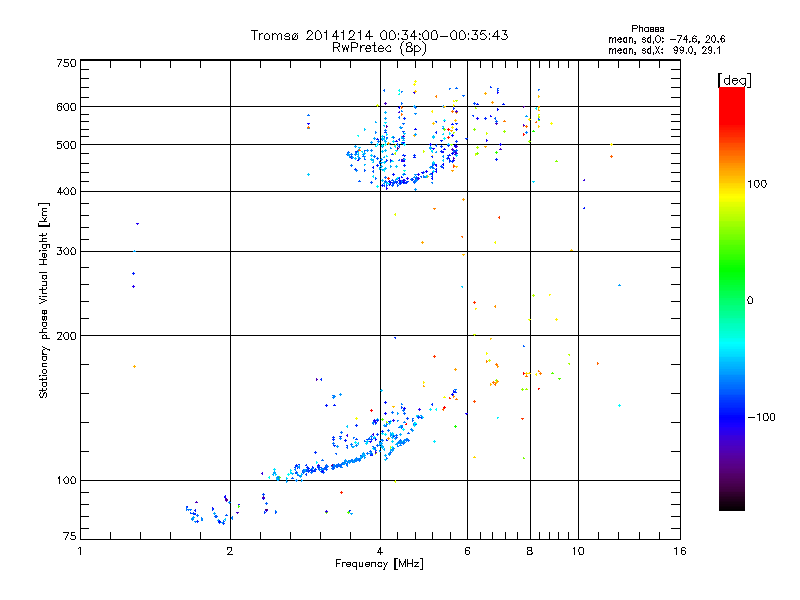Screen dimensions: 800x600
Task: Click x-axis tick label '2'
Action: tap(230, 551)
